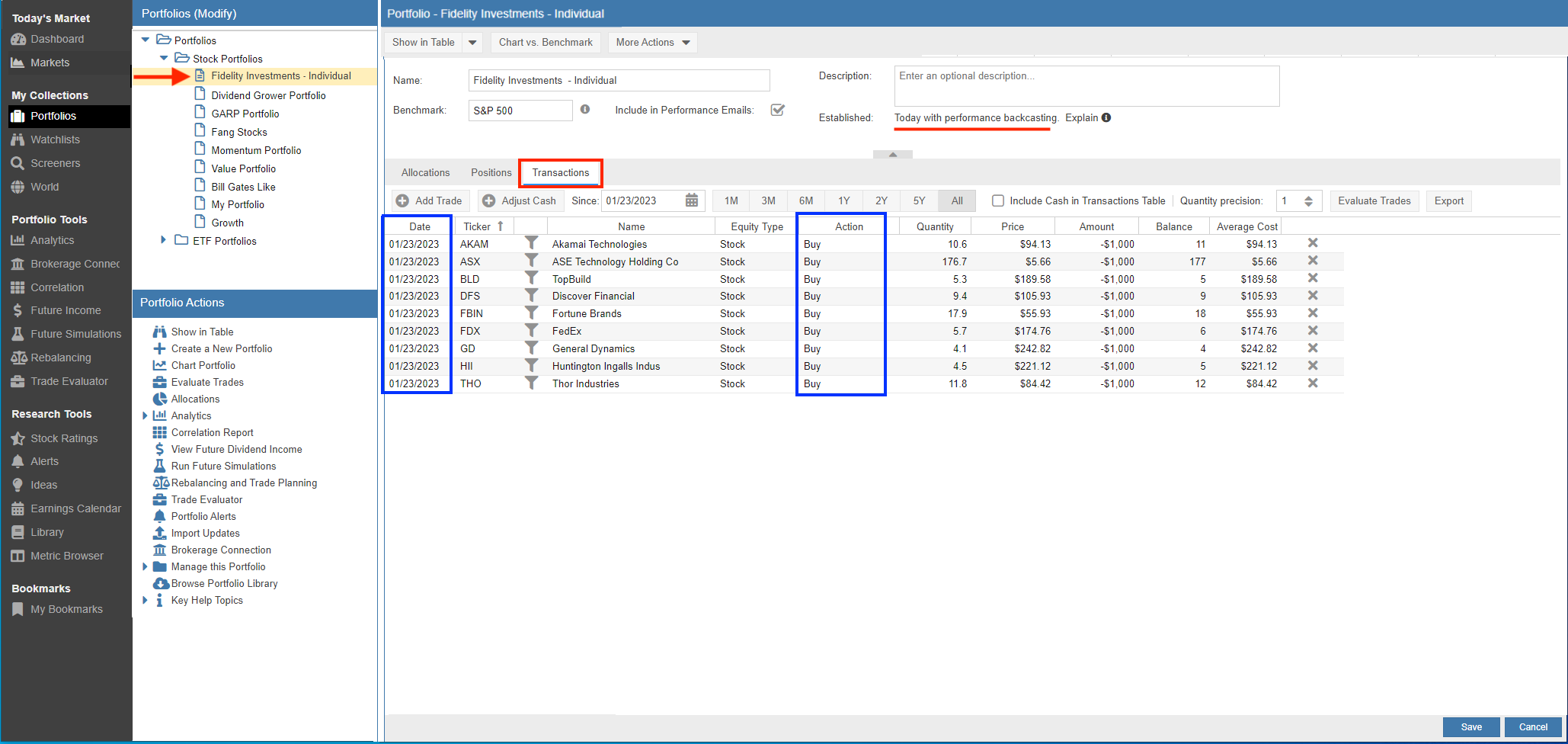Collapse the Stock Portfolios folder
1568x744 pixels.
pyautogui.click(x=164, y=58)
